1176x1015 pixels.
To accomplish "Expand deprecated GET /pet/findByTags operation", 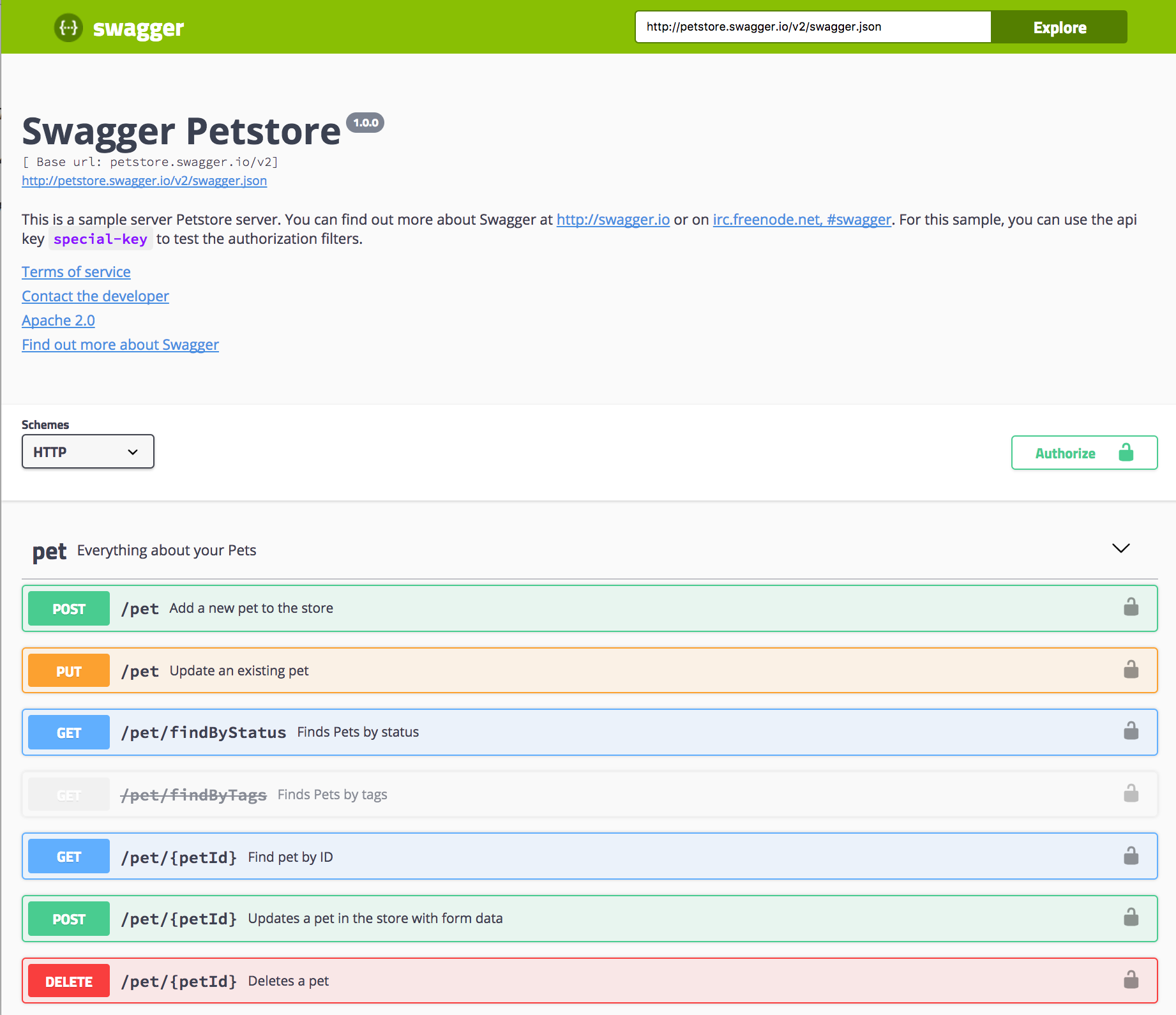I will 589,795.
